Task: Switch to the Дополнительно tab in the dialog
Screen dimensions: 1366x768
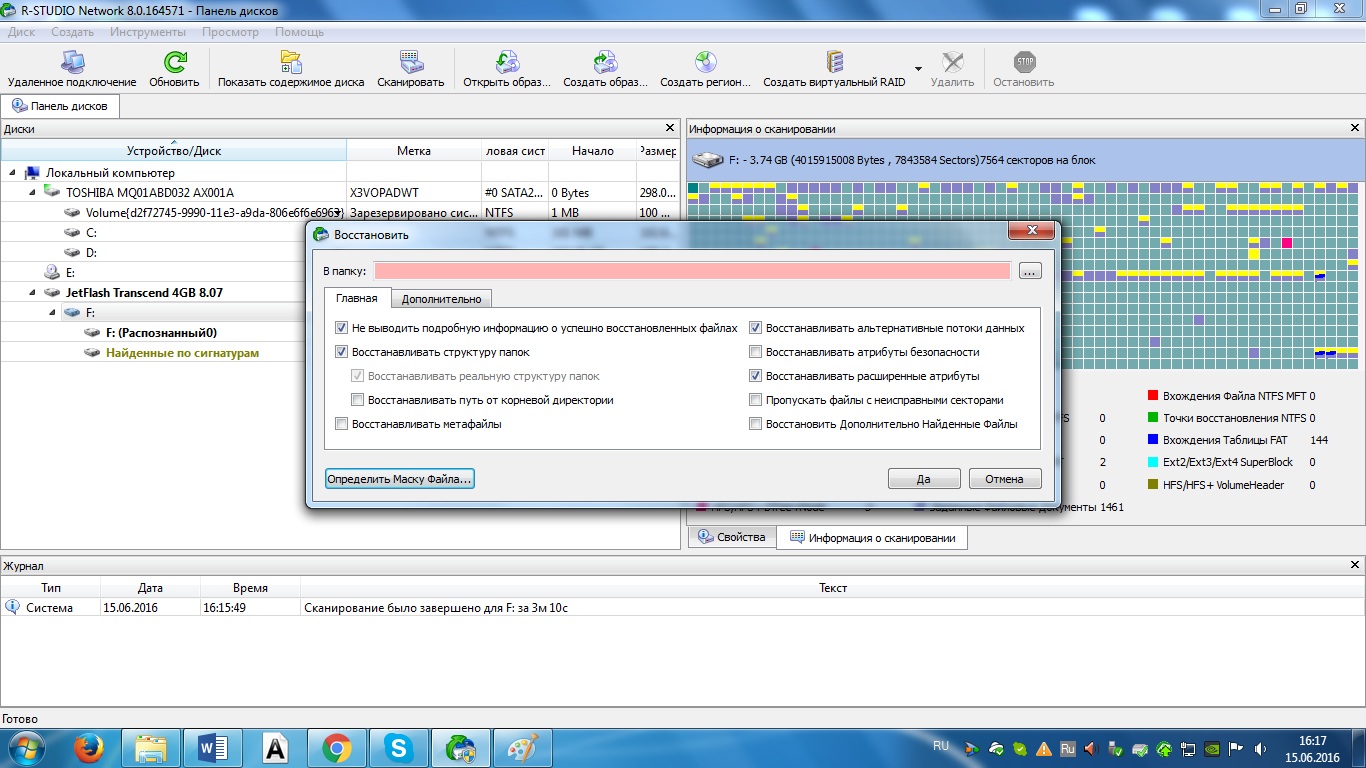Action: click(441, 298)
